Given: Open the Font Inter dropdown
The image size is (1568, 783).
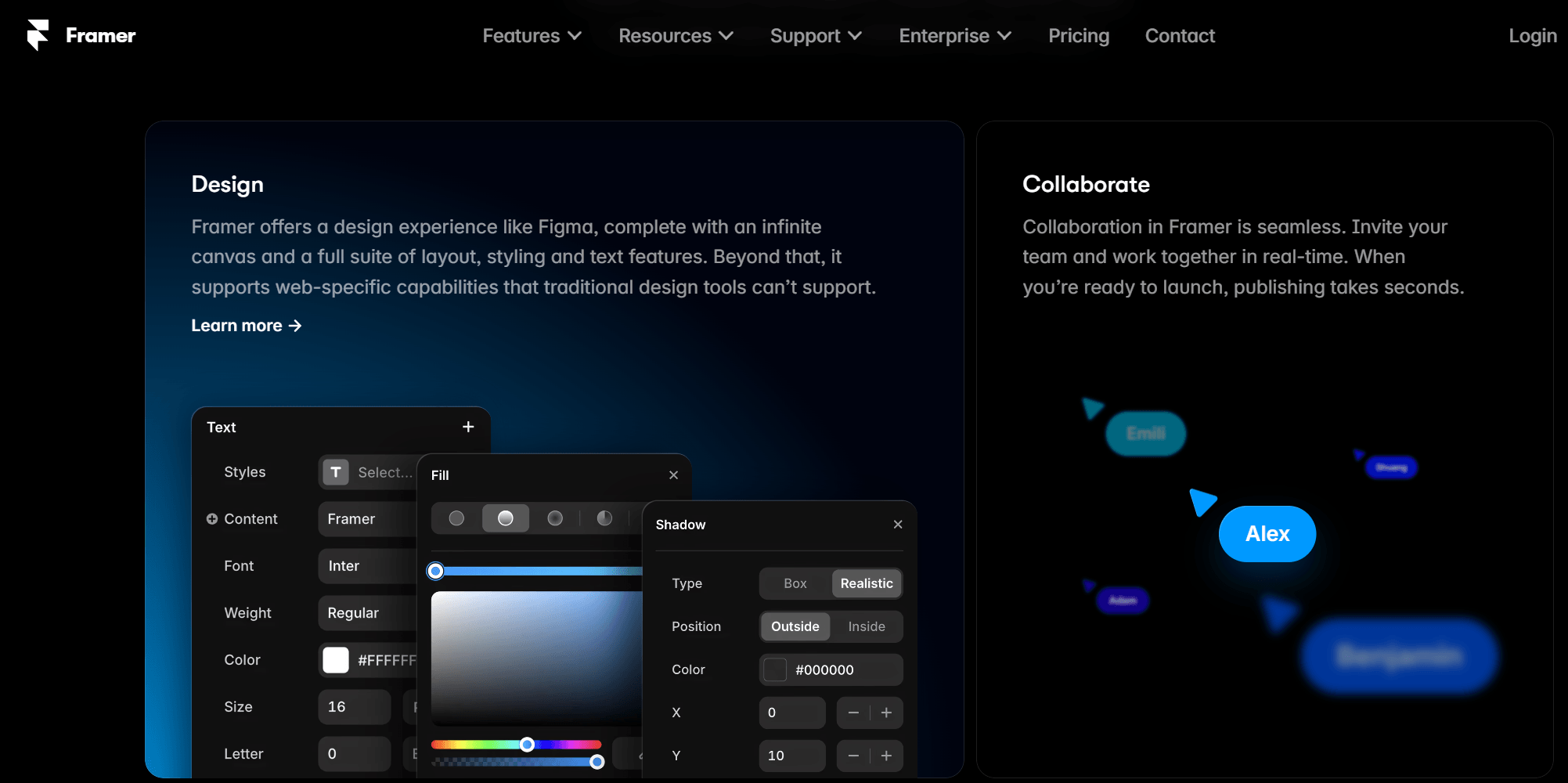Looking at the screenshot, I should point(368,566).
